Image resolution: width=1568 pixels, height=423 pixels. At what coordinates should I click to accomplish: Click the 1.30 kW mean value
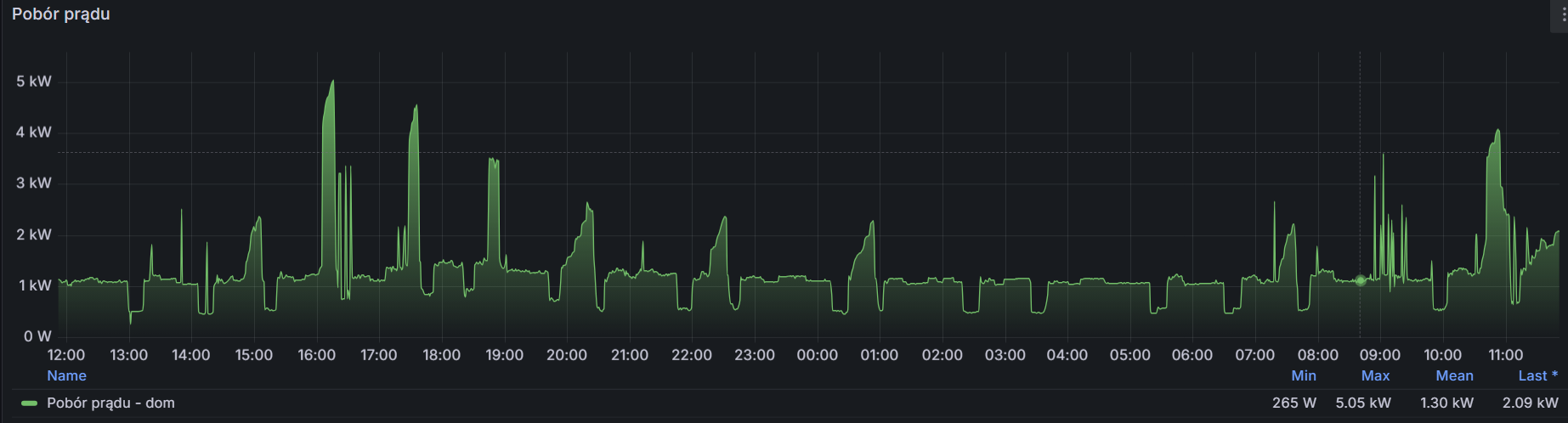pos(1446,403)
